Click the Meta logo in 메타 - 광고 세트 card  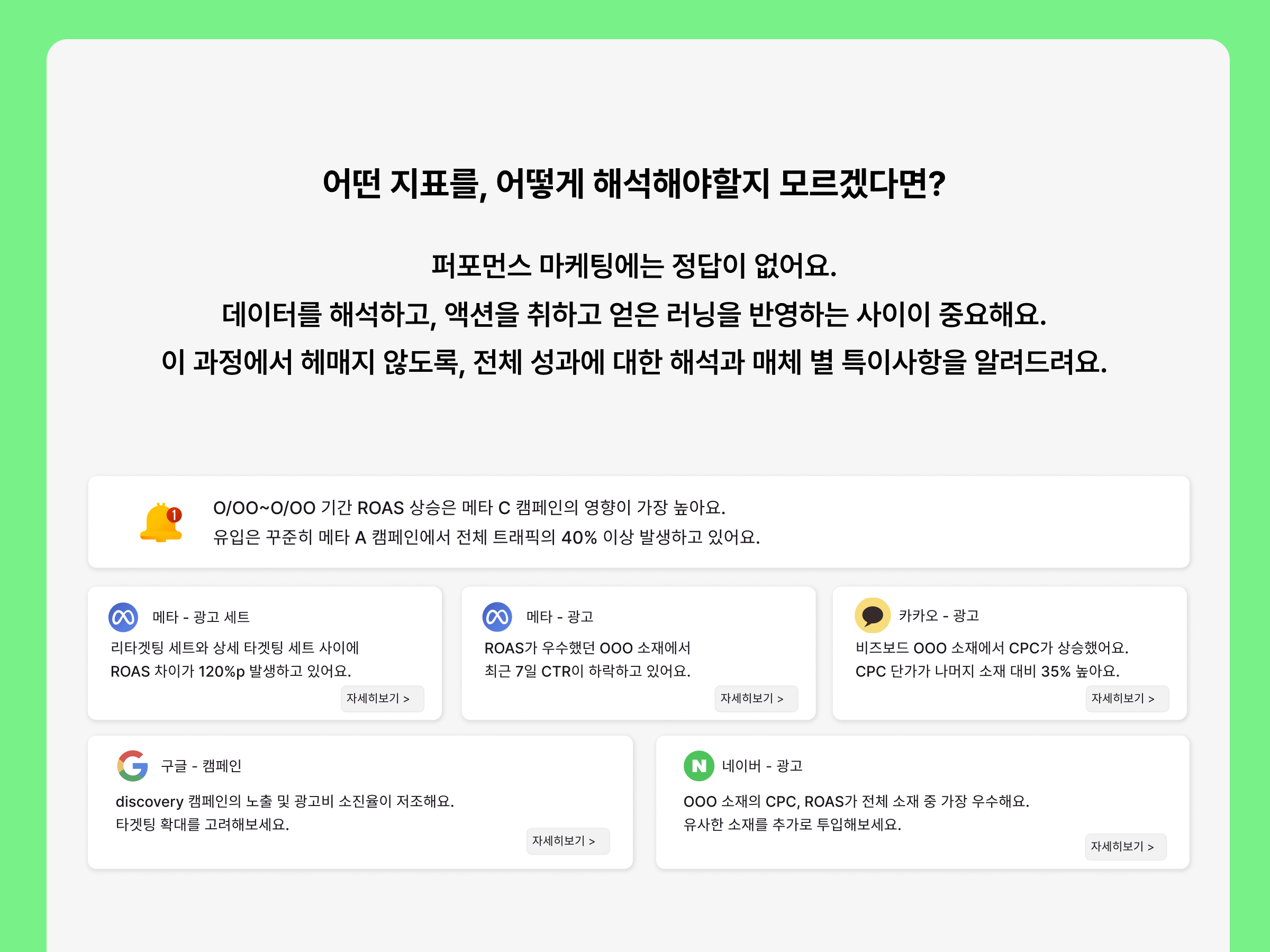[123, 617]
